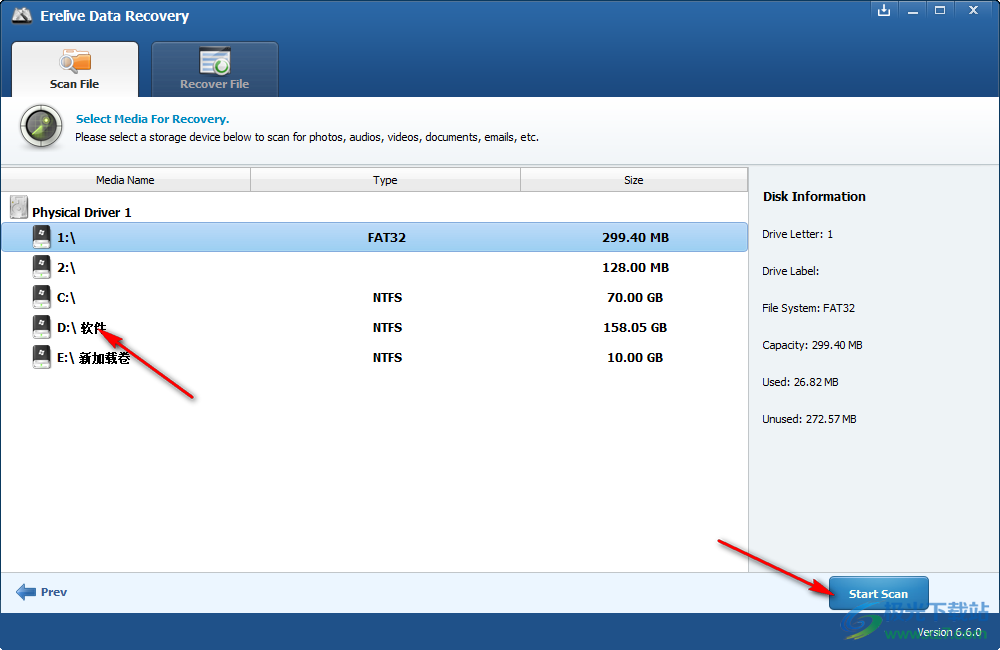Click the drive icon for the C:\ partition
The height and width of the screenshot is (650, 1000).
pos(41,297)
